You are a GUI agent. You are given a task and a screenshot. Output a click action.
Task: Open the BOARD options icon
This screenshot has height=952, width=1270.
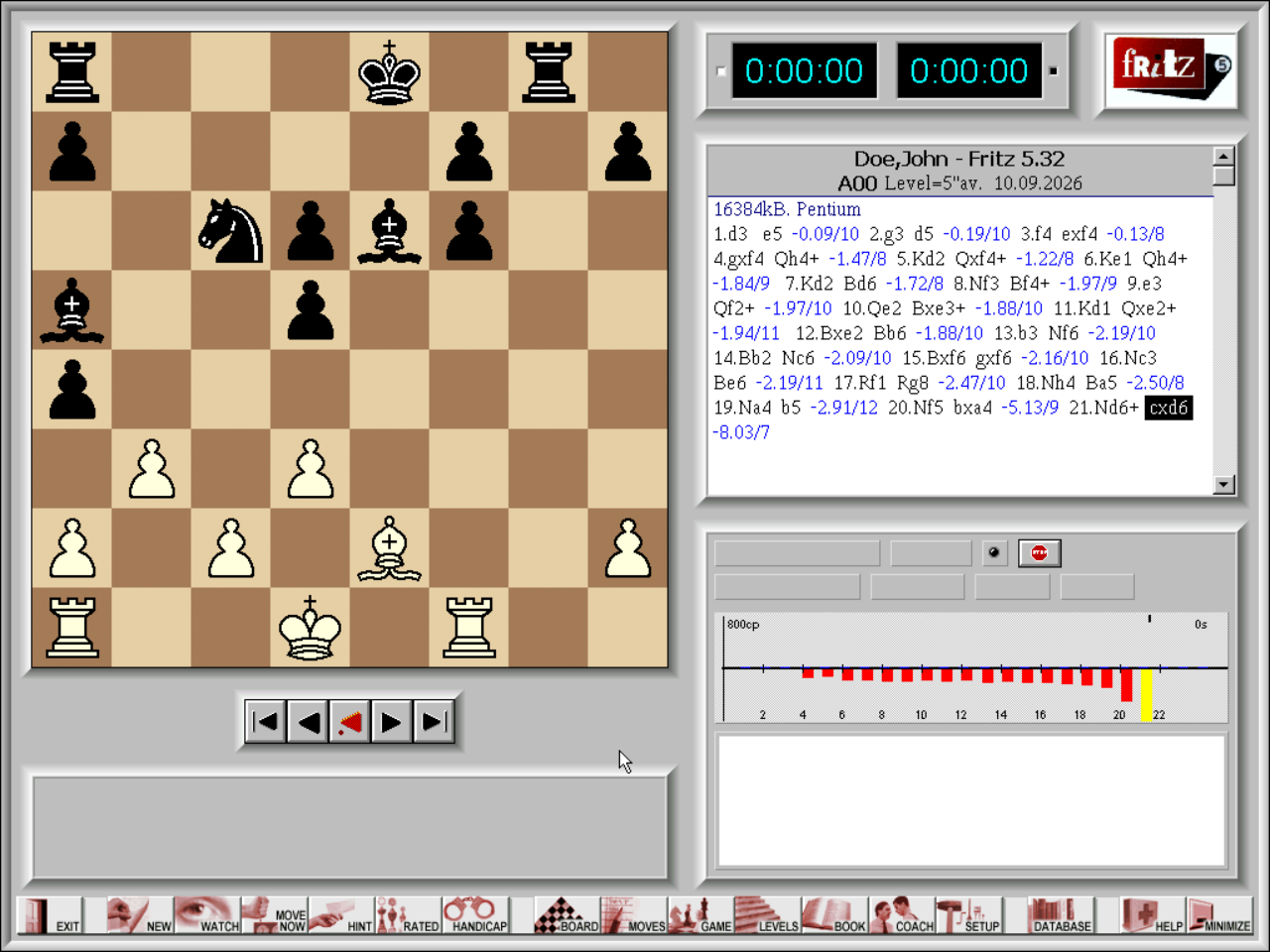click(567, 915)
